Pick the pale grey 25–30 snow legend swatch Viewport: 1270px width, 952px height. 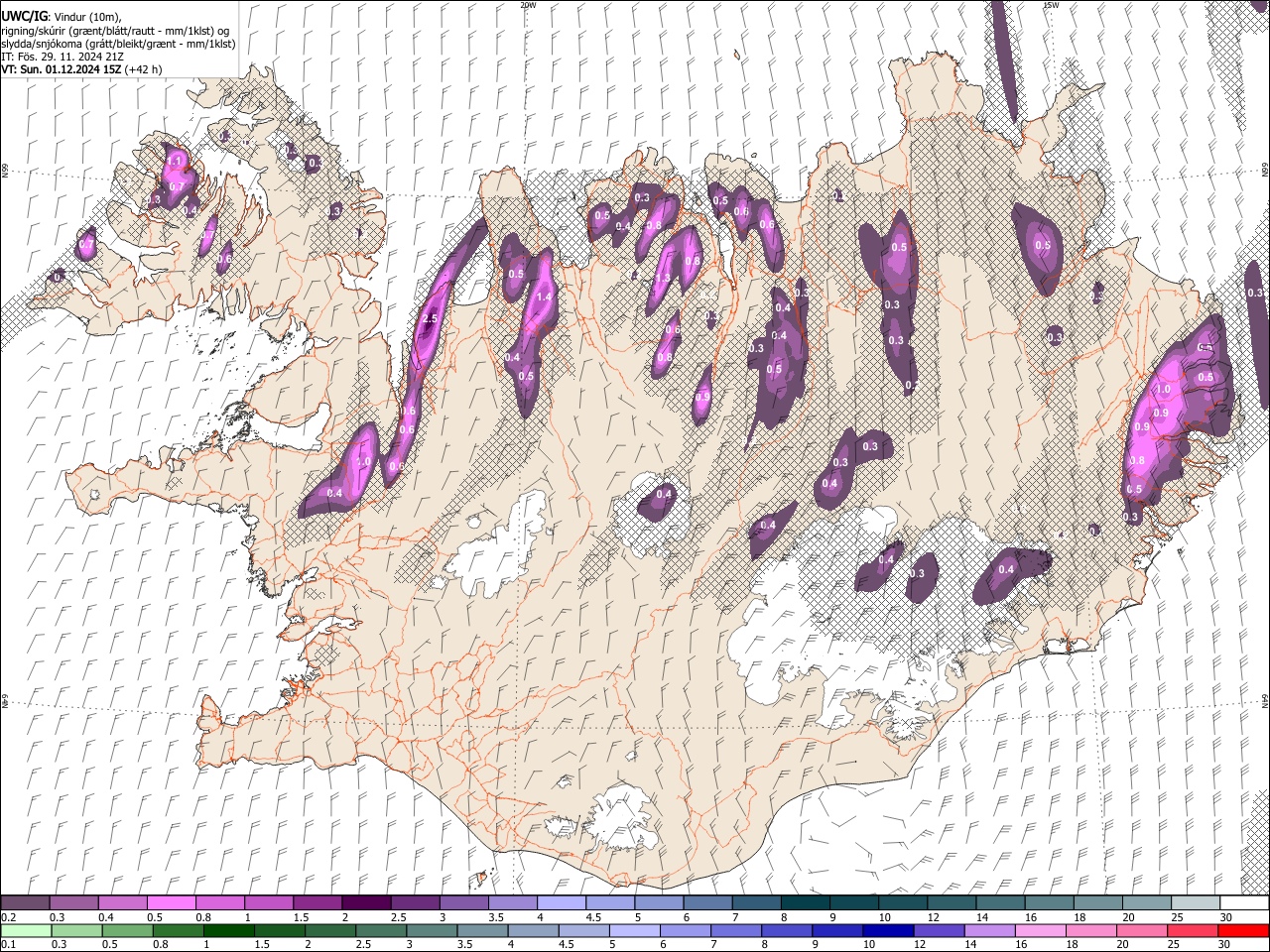[x=1196, y=903]
